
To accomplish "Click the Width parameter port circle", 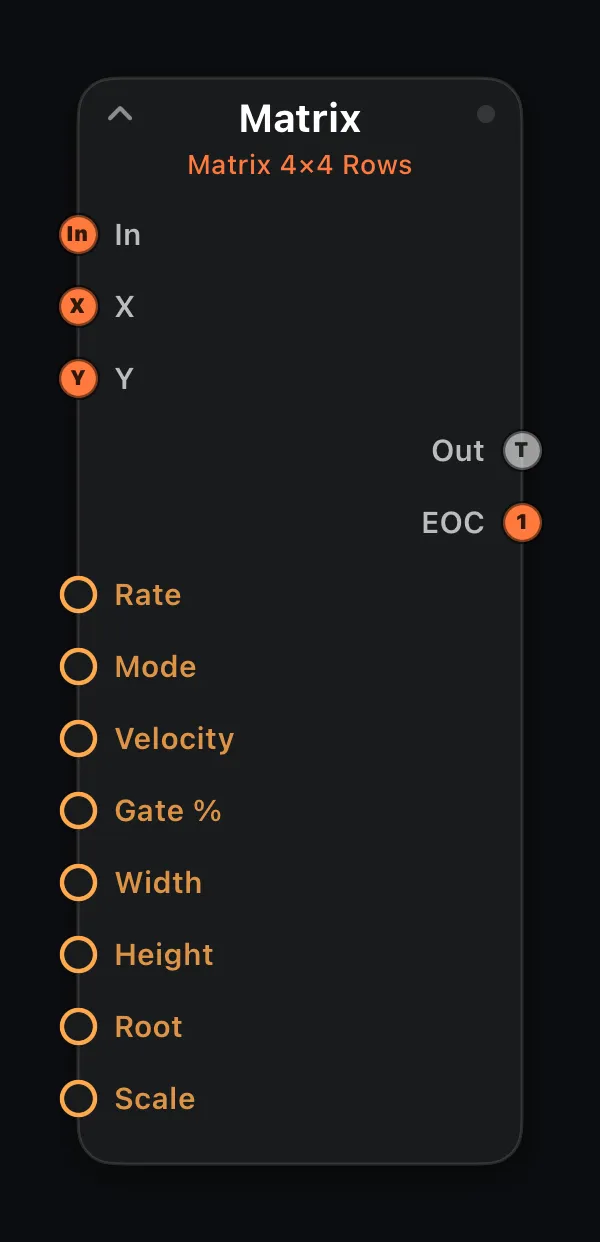I will click(x=78, y=883).
